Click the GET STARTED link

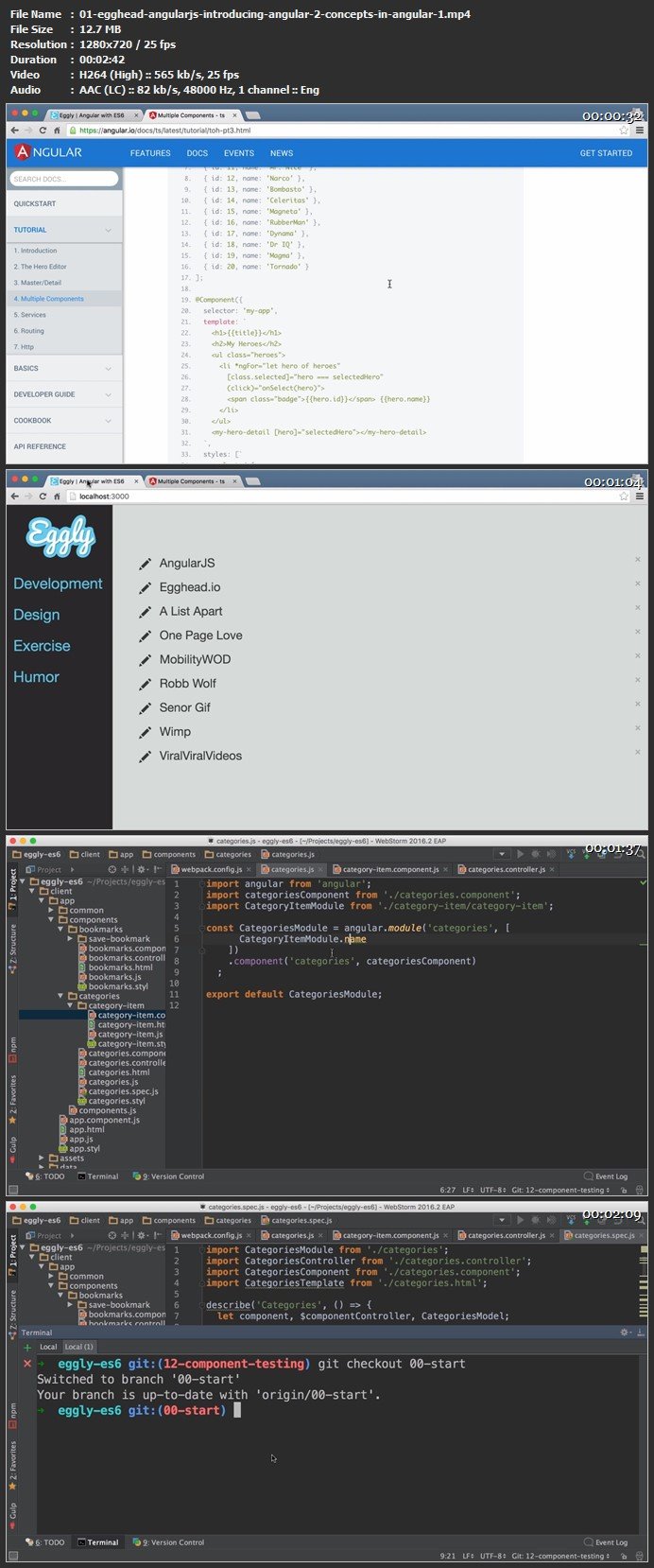[x=607, y=153]
